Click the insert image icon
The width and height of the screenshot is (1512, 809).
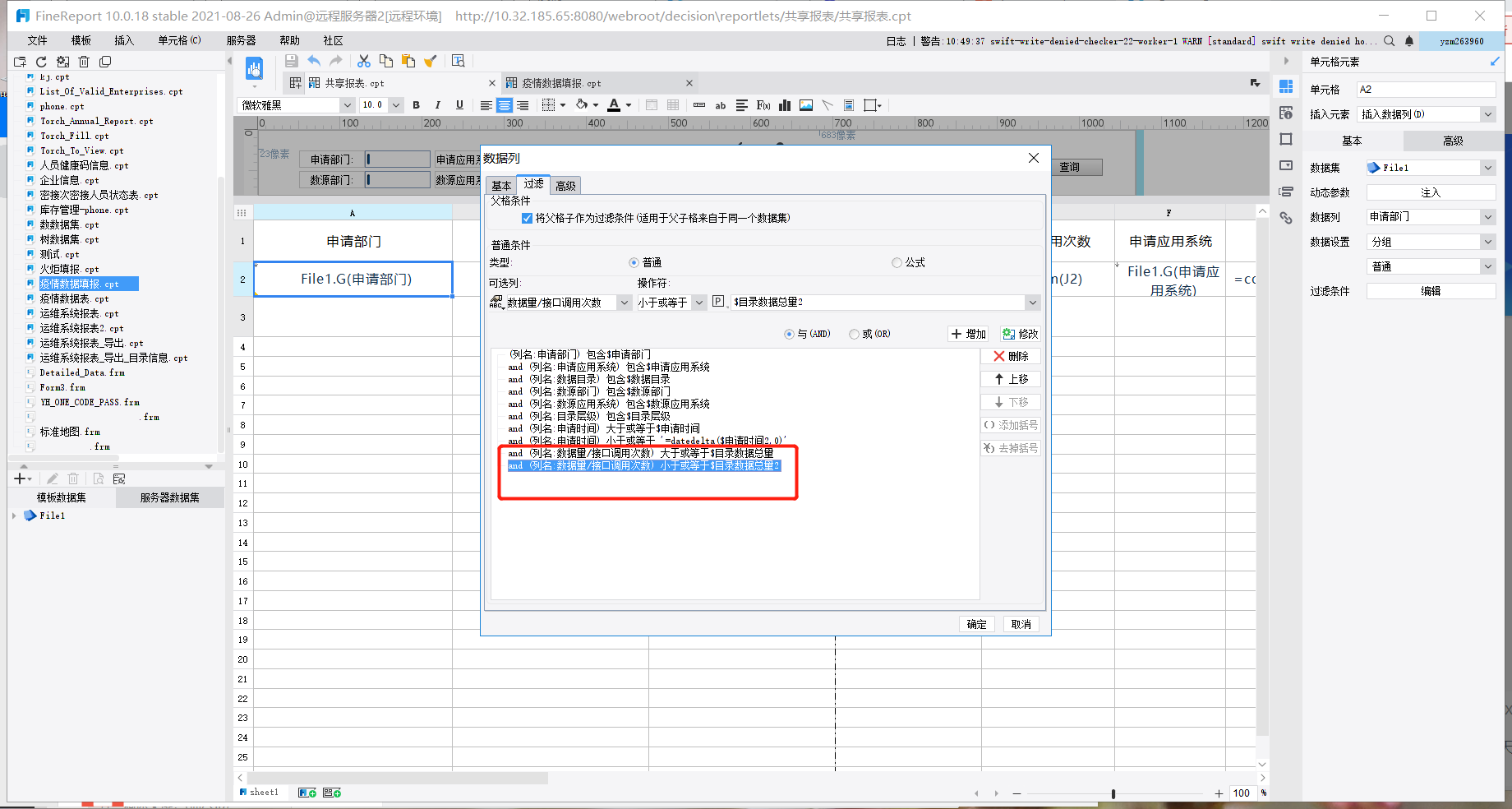click(x=806, y=105)
